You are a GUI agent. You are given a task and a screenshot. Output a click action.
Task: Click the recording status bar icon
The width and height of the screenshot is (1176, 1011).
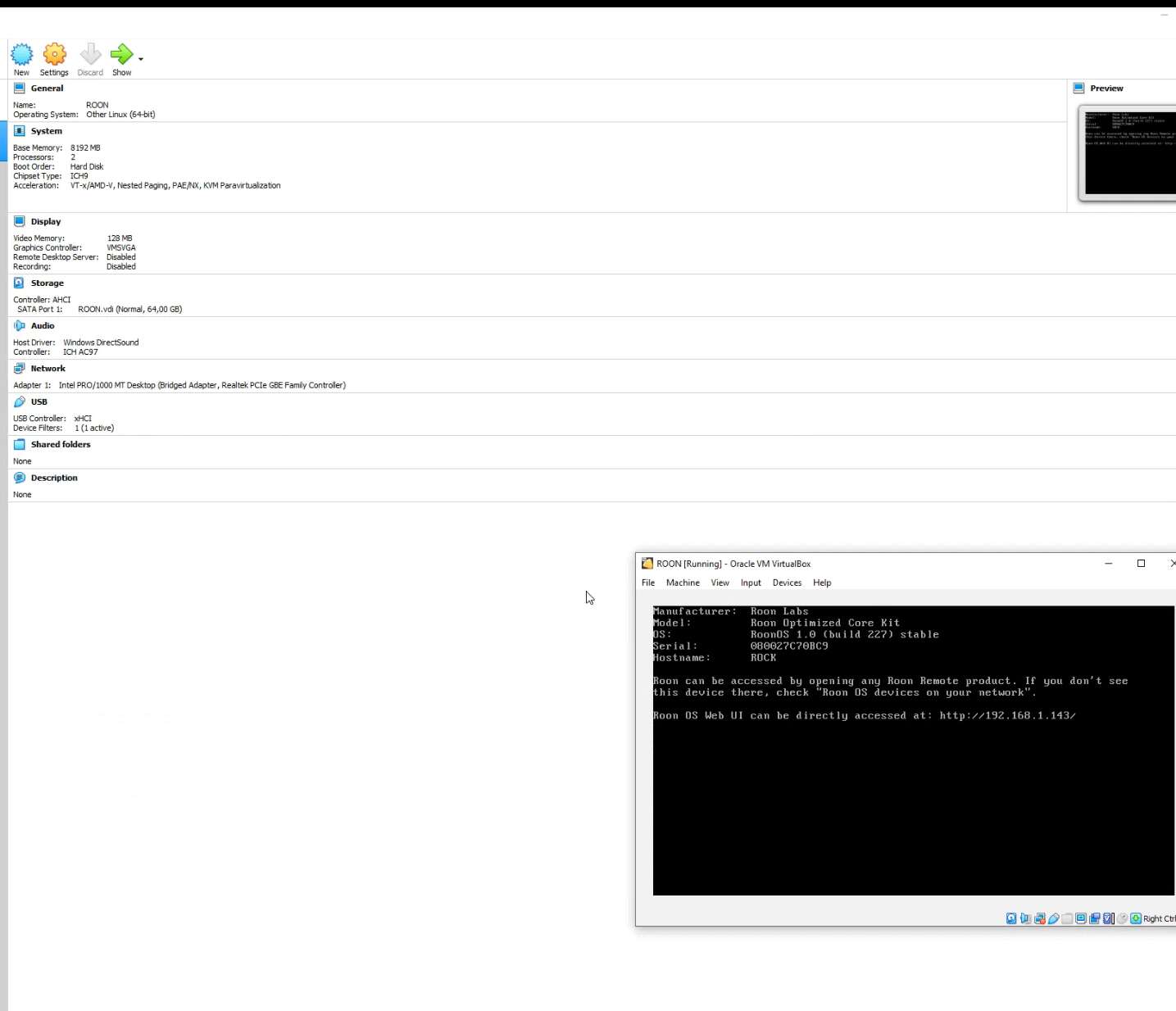pos(1095,918)
